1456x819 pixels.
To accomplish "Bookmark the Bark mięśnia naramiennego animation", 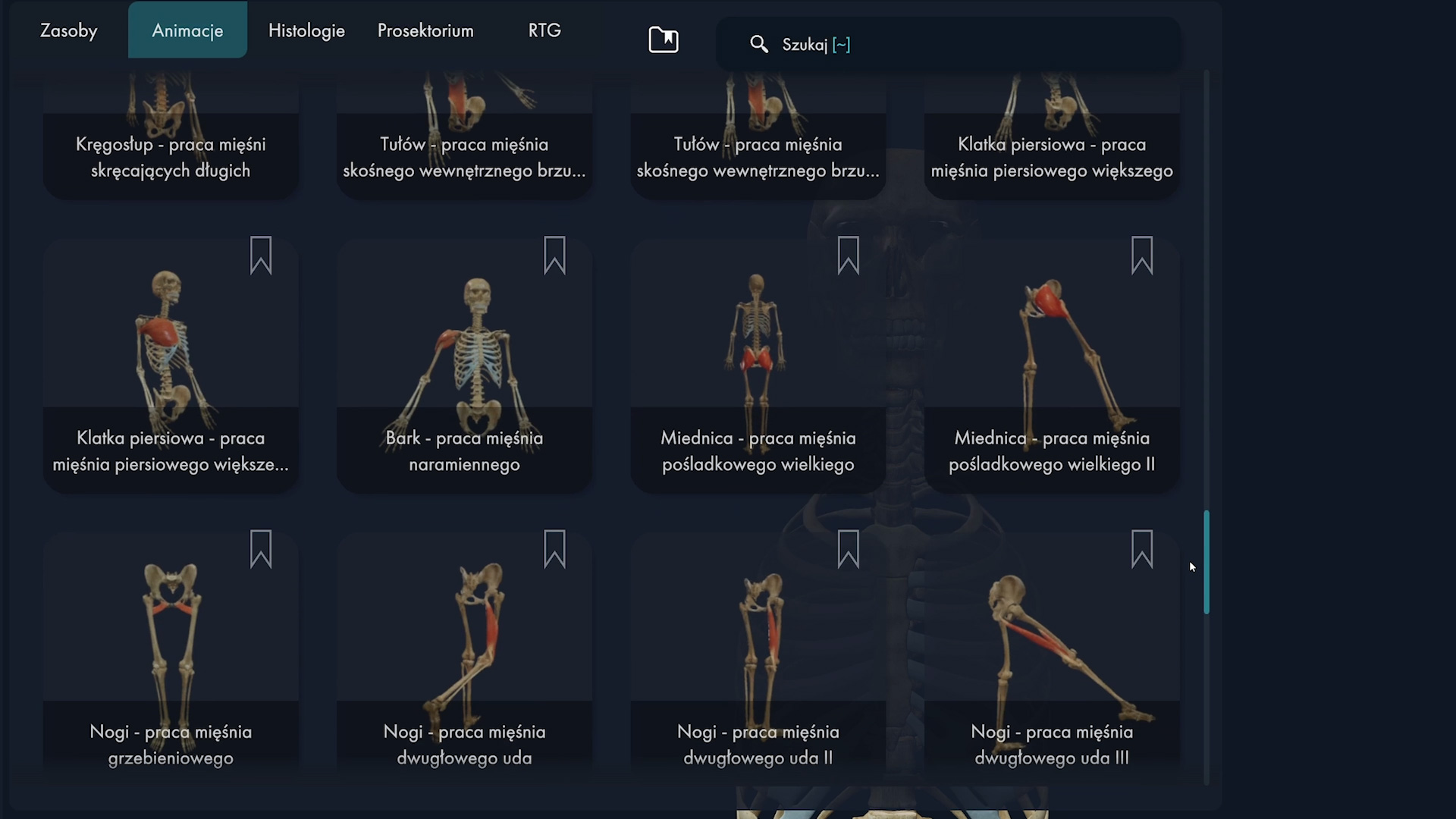I will [x=554, y=256].
